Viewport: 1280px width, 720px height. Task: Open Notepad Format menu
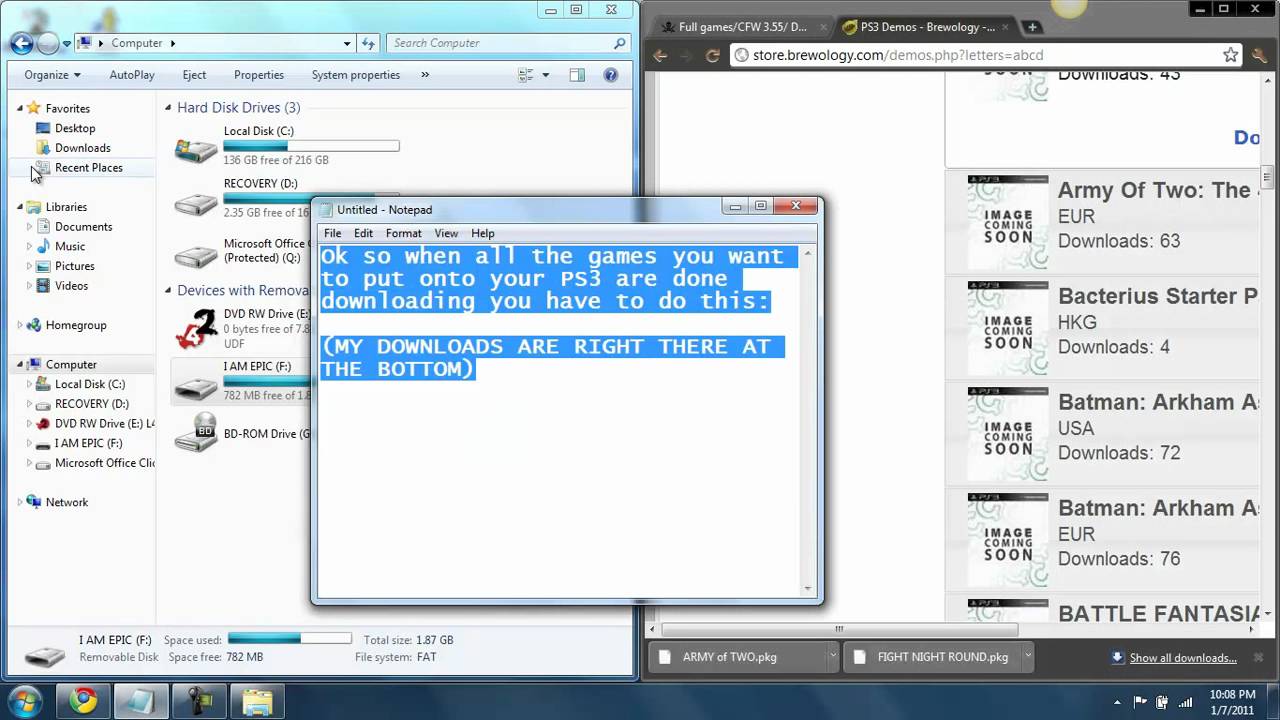click(404, 233)
